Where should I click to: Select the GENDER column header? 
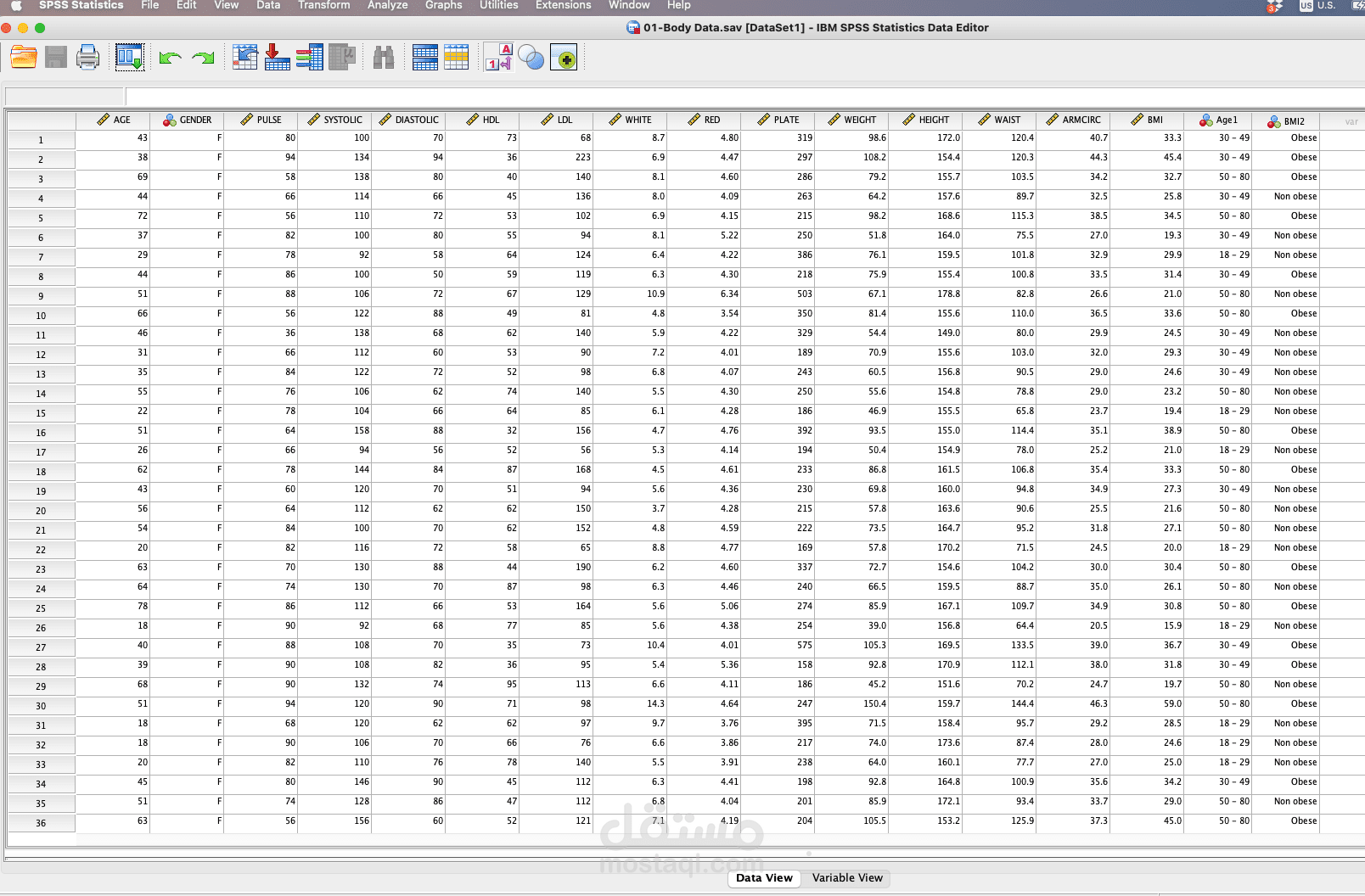tap(187, 120)
